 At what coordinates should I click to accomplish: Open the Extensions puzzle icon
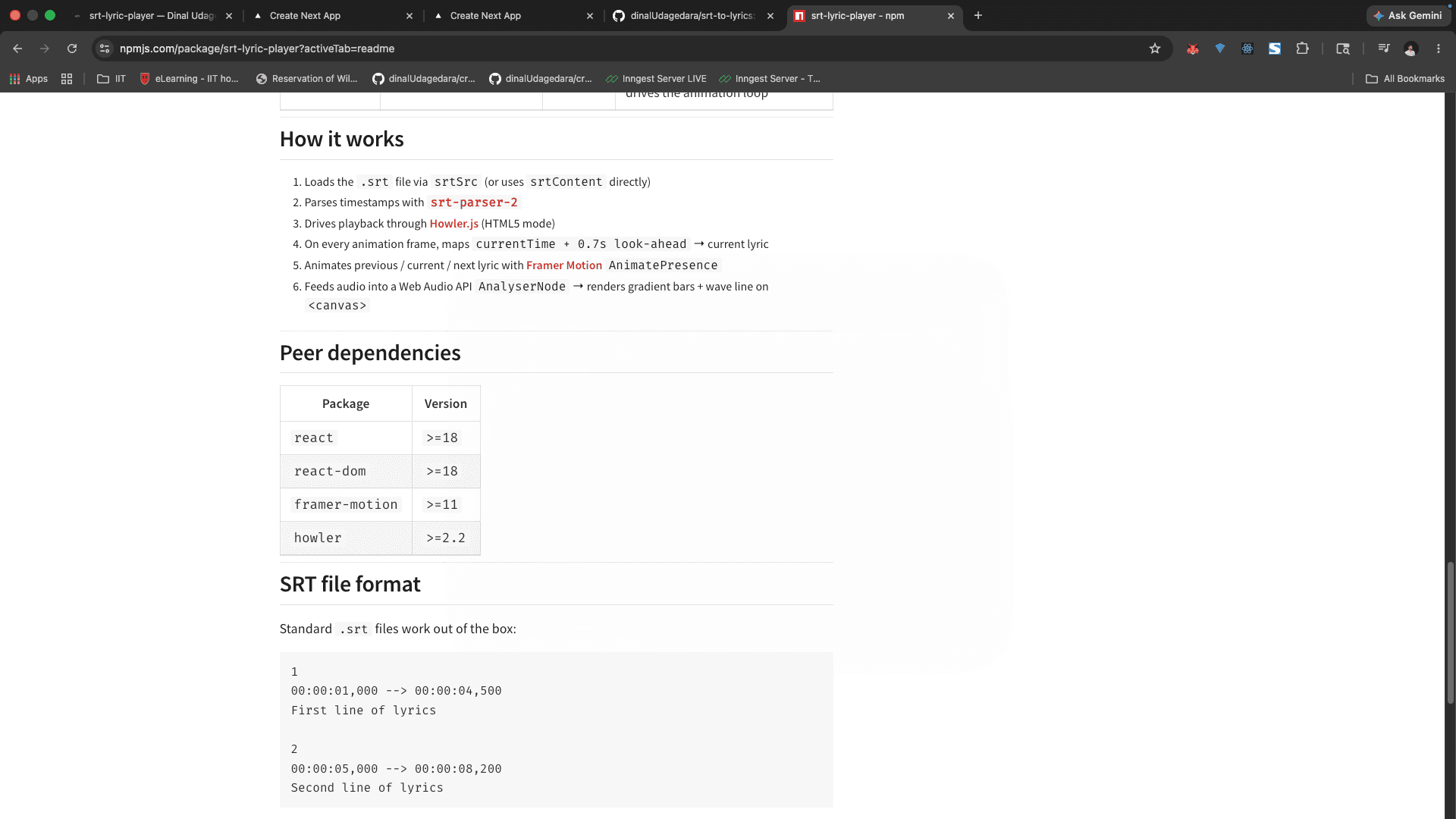point(1302,49)
